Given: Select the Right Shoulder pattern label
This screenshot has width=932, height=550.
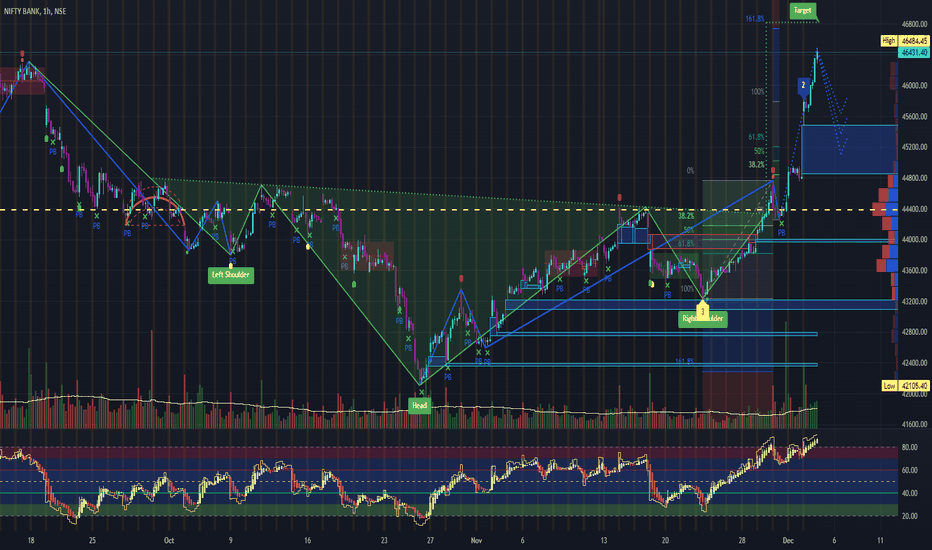Looking at the screenshot, I should 703,319.
